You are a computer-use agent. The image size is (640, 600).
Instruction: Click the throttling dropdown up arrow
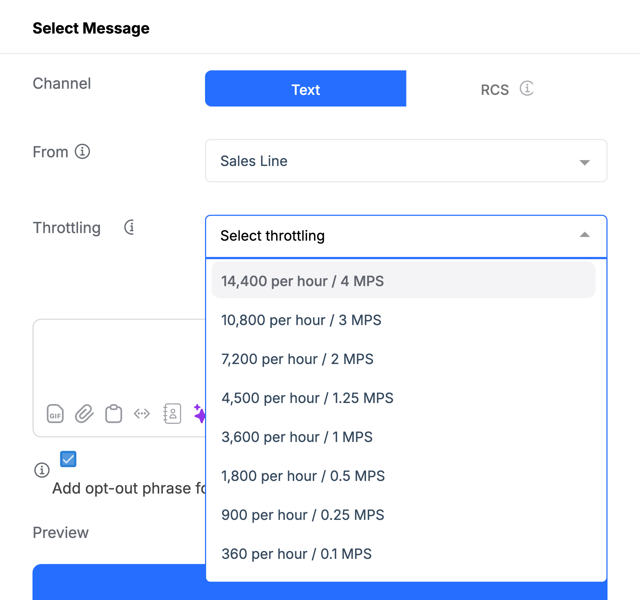point(584,235)
